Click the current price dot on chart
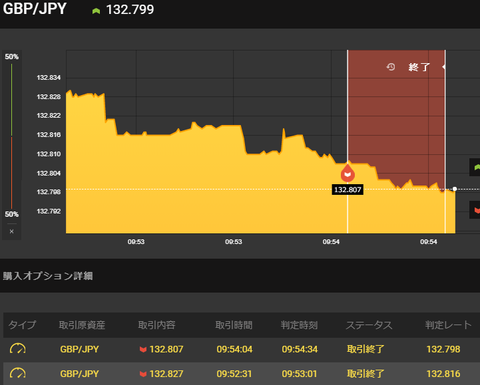 [x=455, y=189]
